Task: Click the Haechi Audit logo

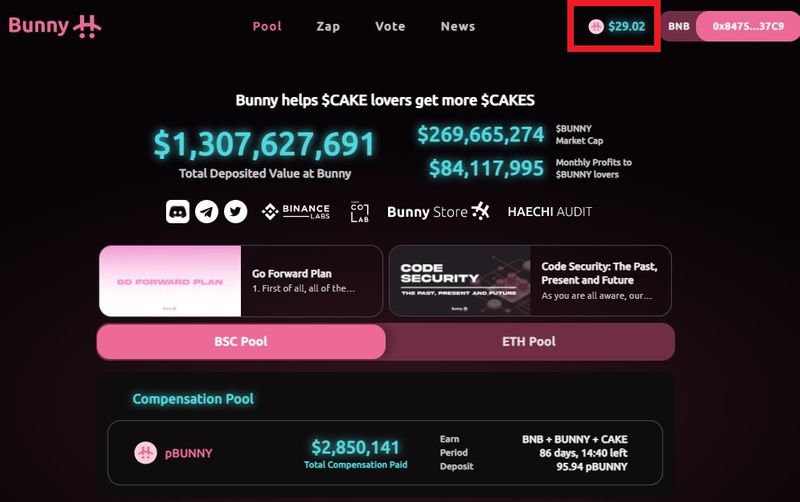Action: pos(550,211)
